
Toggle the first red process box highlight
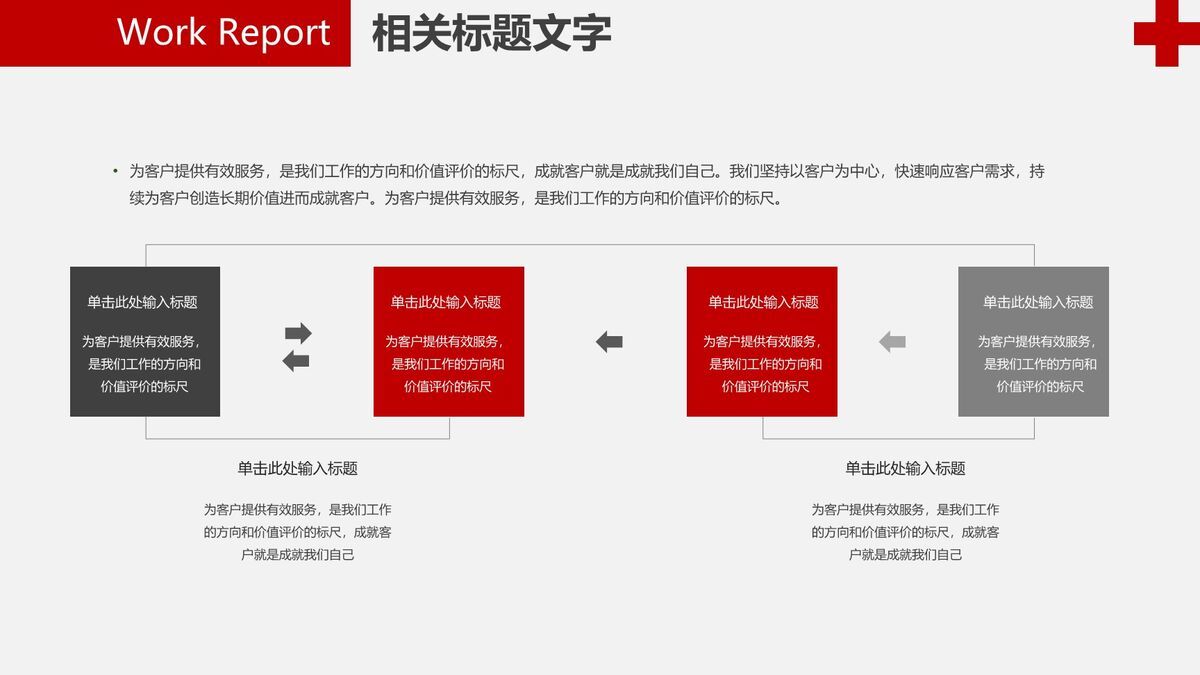[450, 341]
